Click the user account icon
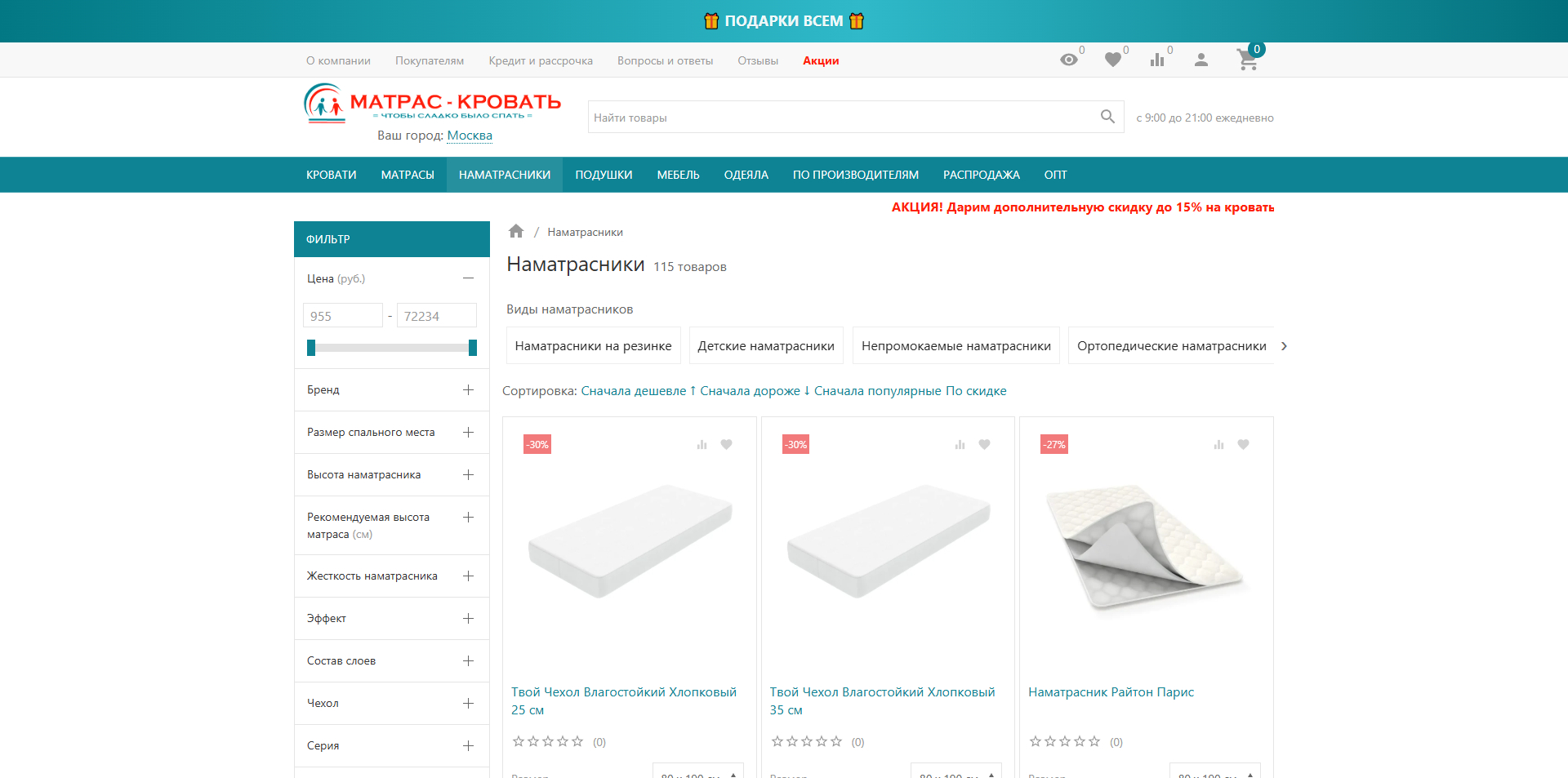 pyautogui.click(x=1200, y=60)
